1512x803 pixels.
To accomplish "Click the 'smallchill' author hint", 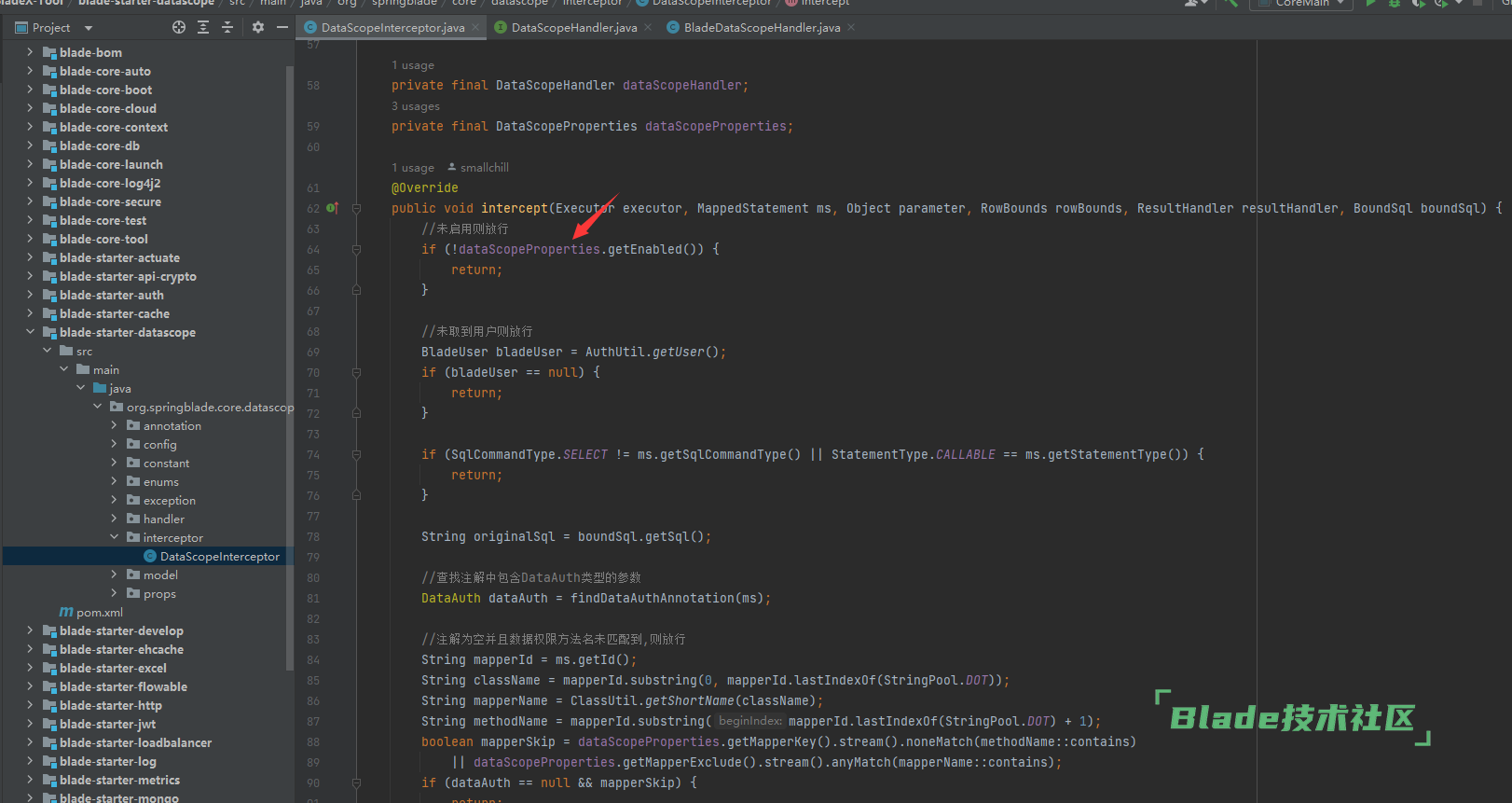I will pyautogui.click(x=478, y=168).
